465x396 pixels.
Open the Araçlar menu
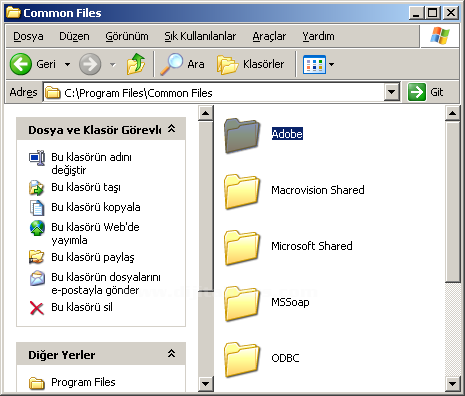(269, 36)
